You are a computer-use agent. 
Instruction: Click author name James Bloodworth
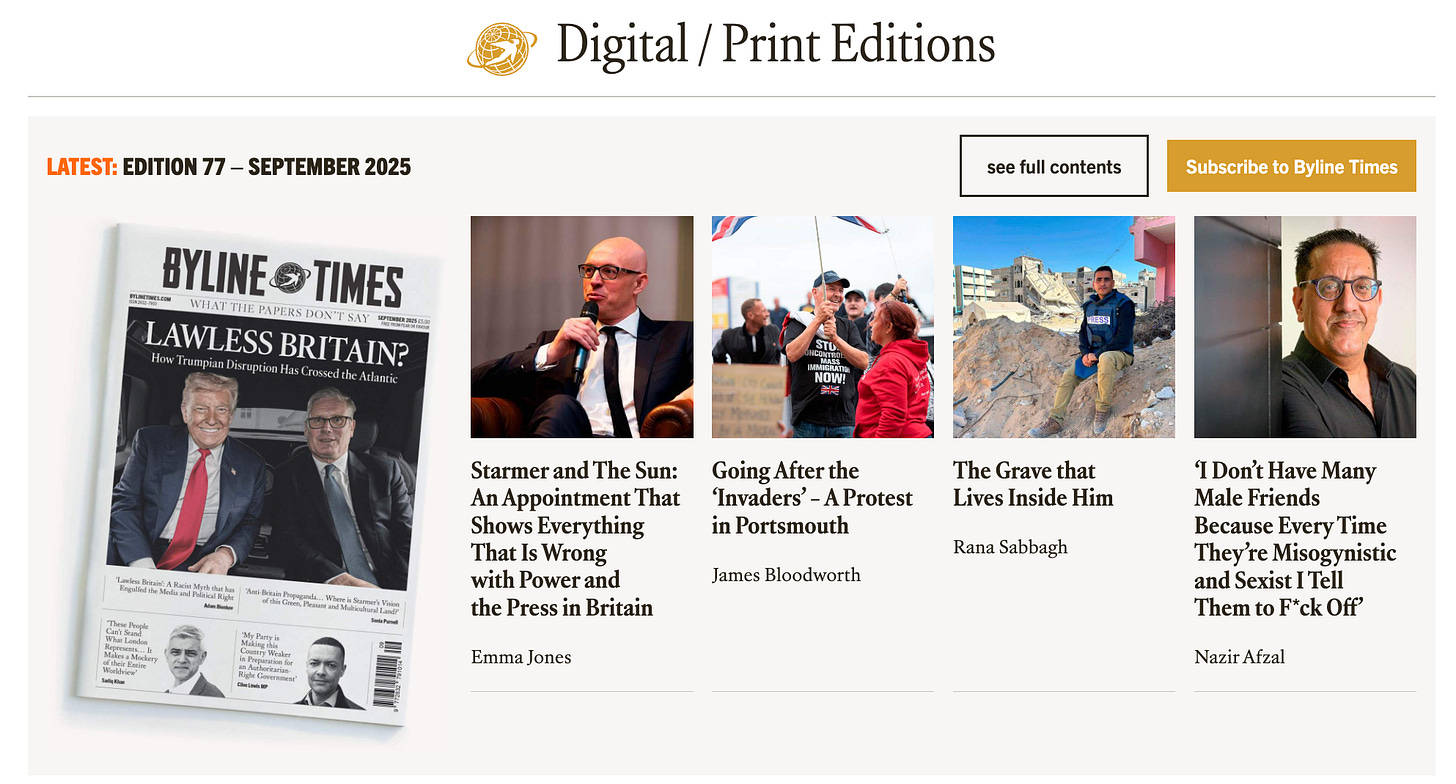786,575
